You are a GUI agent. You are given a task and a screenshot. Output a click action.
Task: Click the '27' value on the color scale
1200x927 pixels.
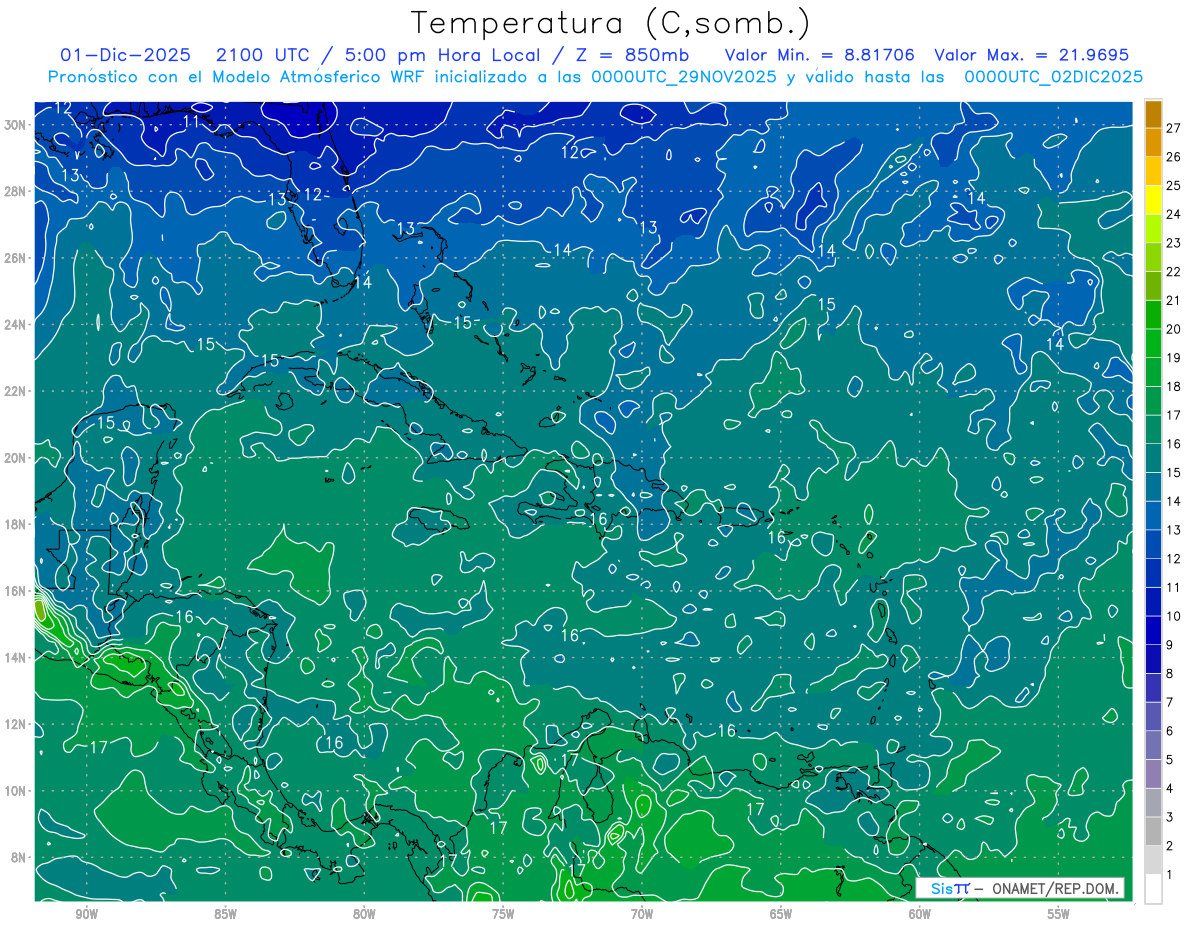[1173, 128]
